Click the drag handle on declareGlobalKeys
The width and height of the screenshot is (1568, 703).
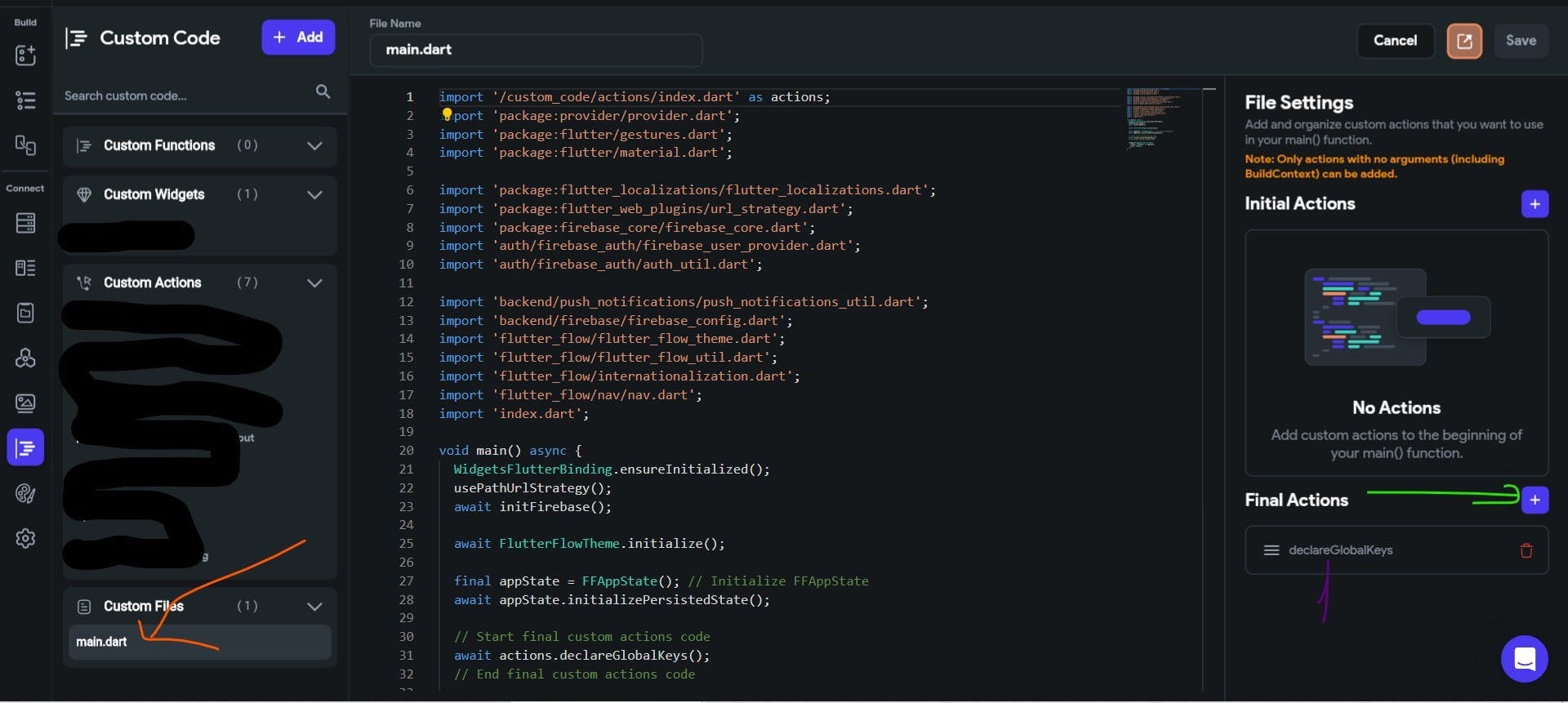coord(1271,550)
